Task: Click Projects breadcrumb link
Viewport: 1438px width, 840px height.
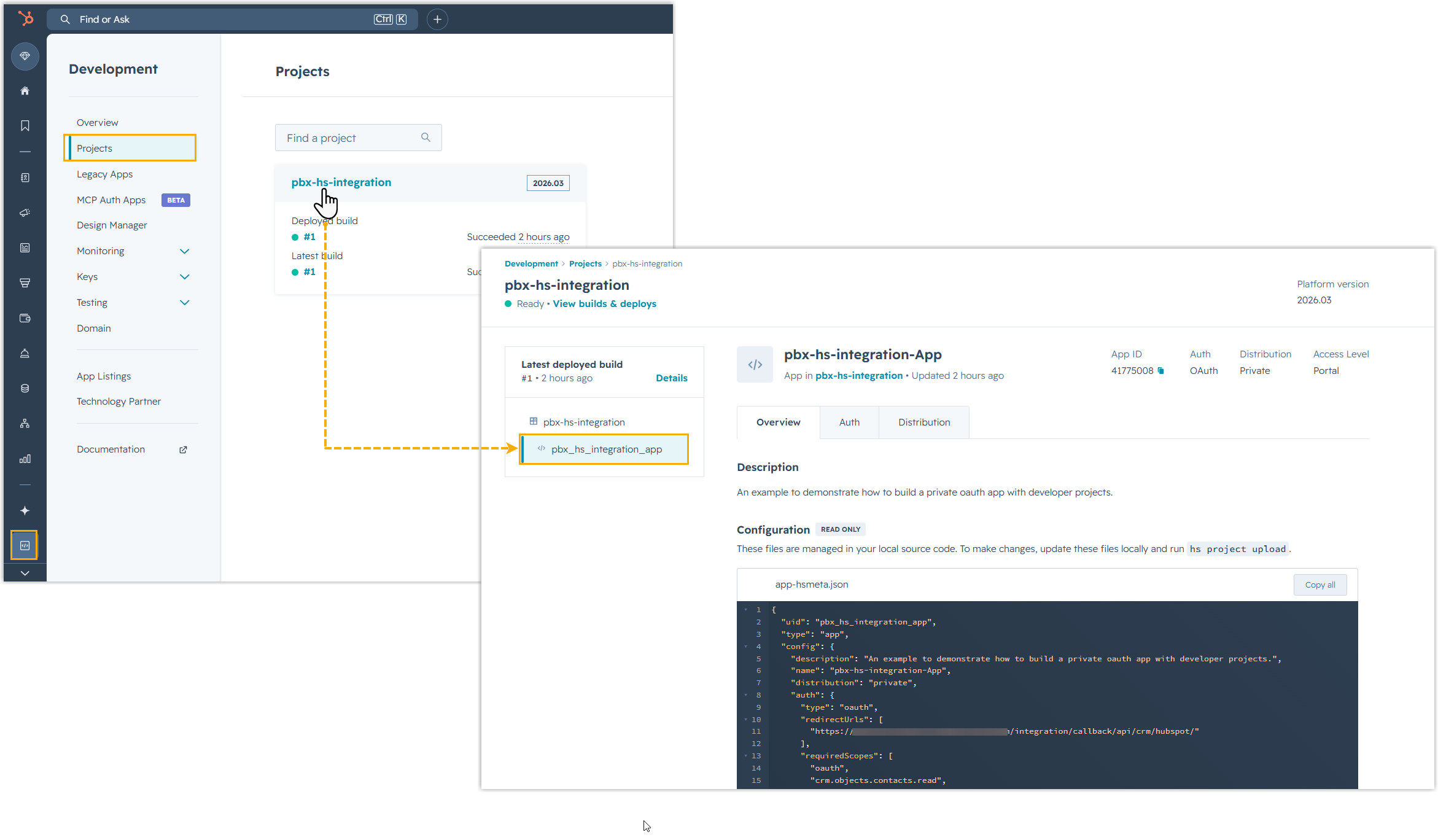Action: tap(585, 264)
